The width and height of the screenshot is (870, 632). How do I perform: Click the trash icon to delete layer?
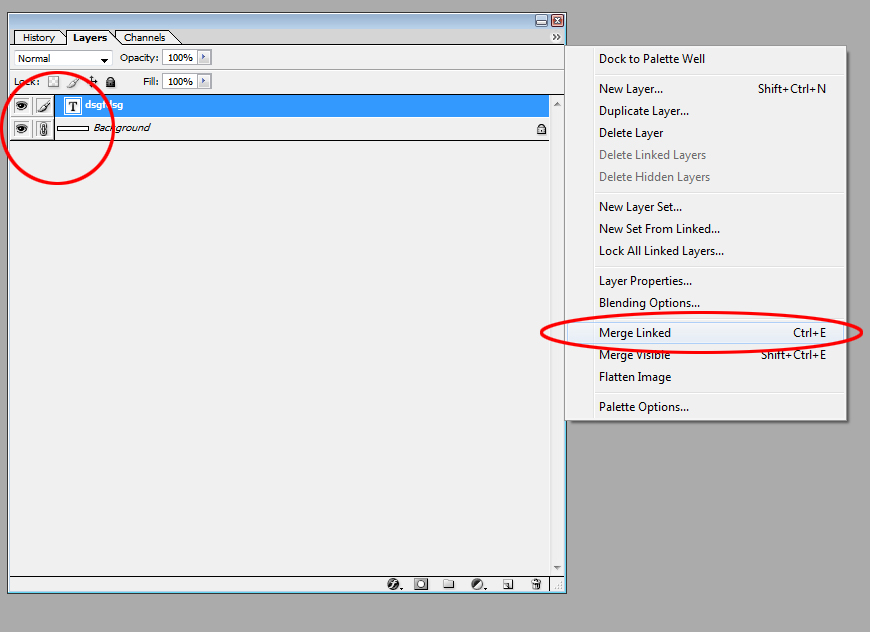coord(536,584)
